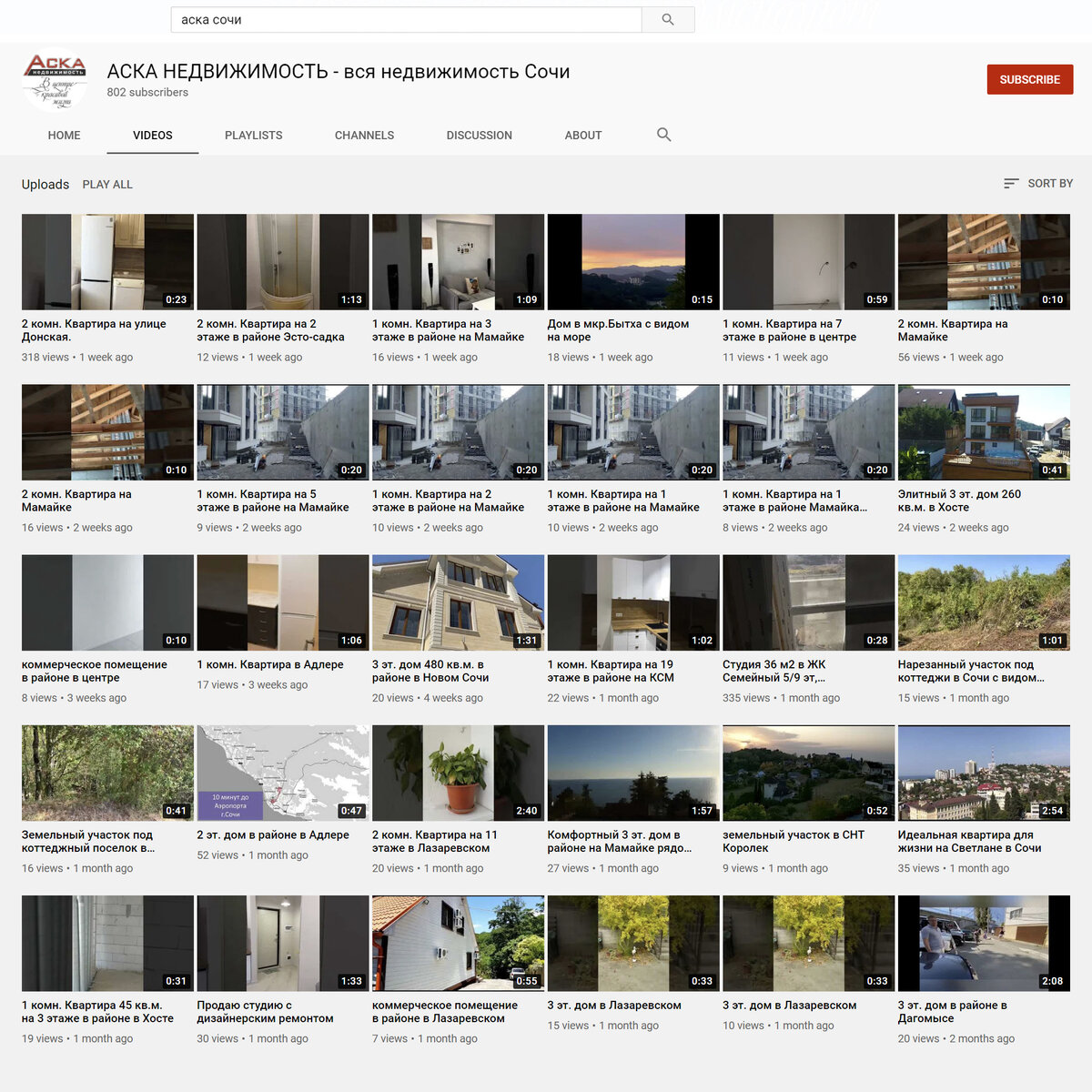
Task: Open the Sort By menu
Action: [x=1038, y=184]
